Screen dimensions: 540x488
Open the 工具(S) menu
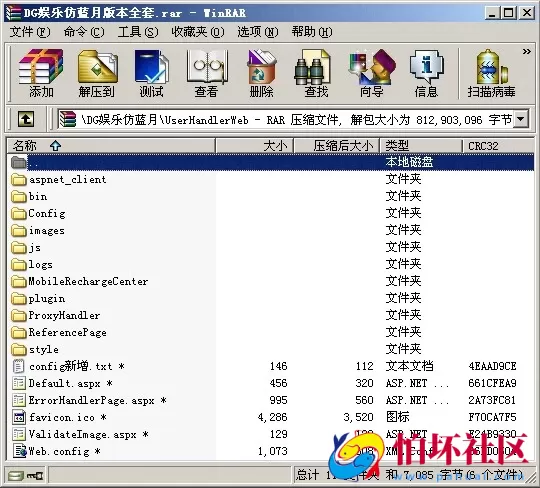click(138, 32)
